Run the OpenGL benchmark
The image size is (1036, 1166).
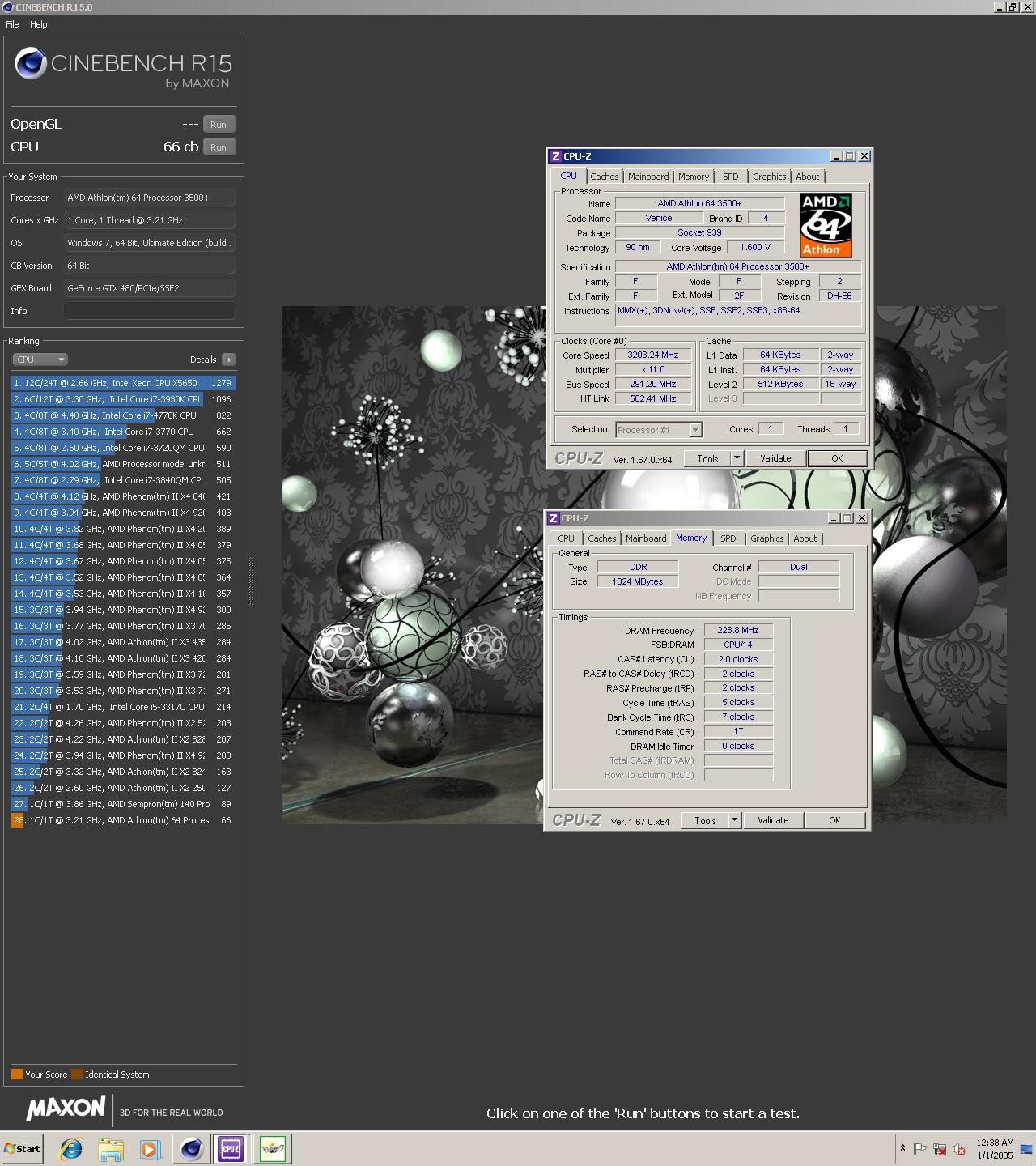(219, 125)
